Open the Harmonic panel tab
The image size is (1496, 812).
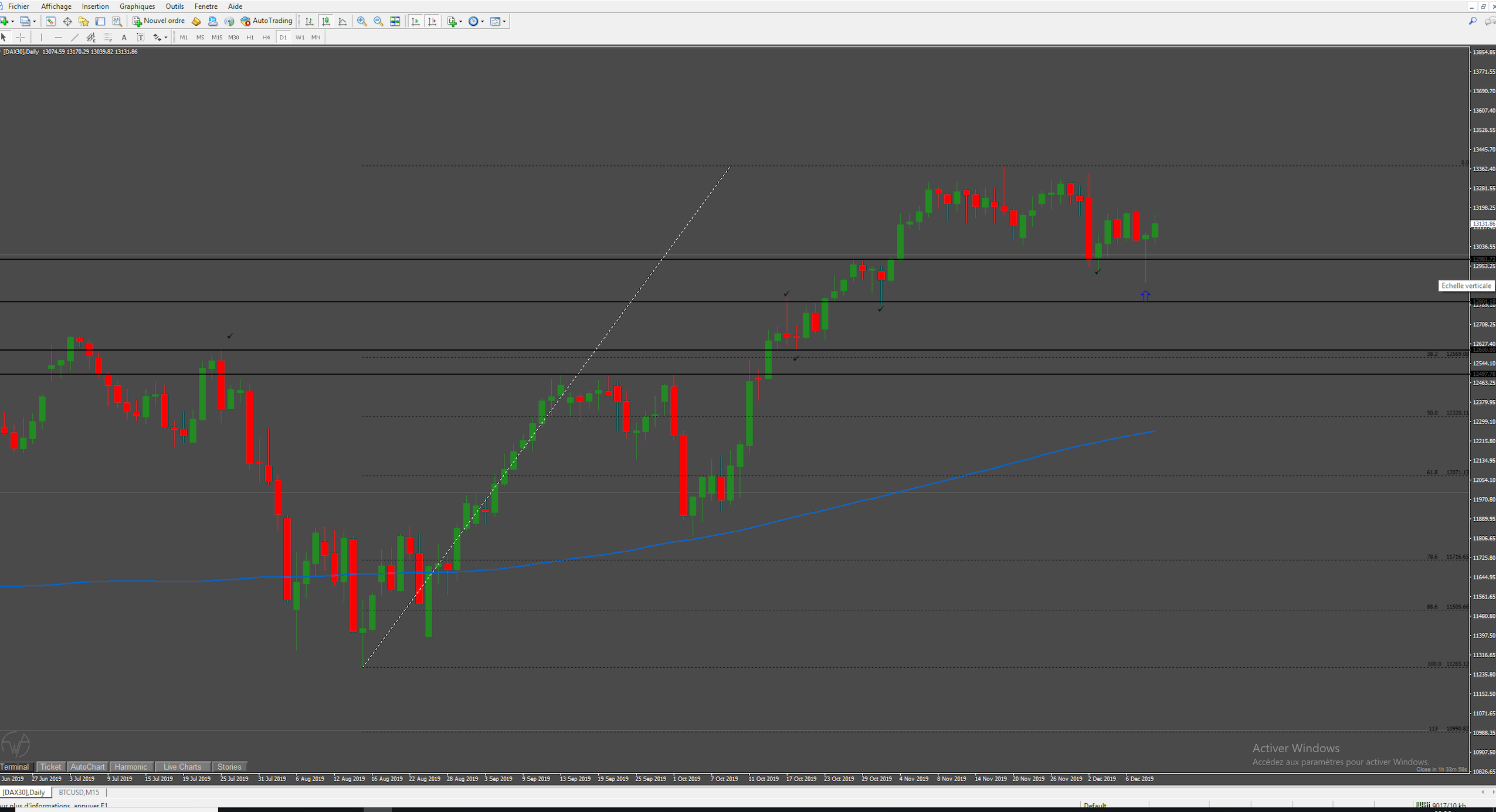click(x=131, y=767)
